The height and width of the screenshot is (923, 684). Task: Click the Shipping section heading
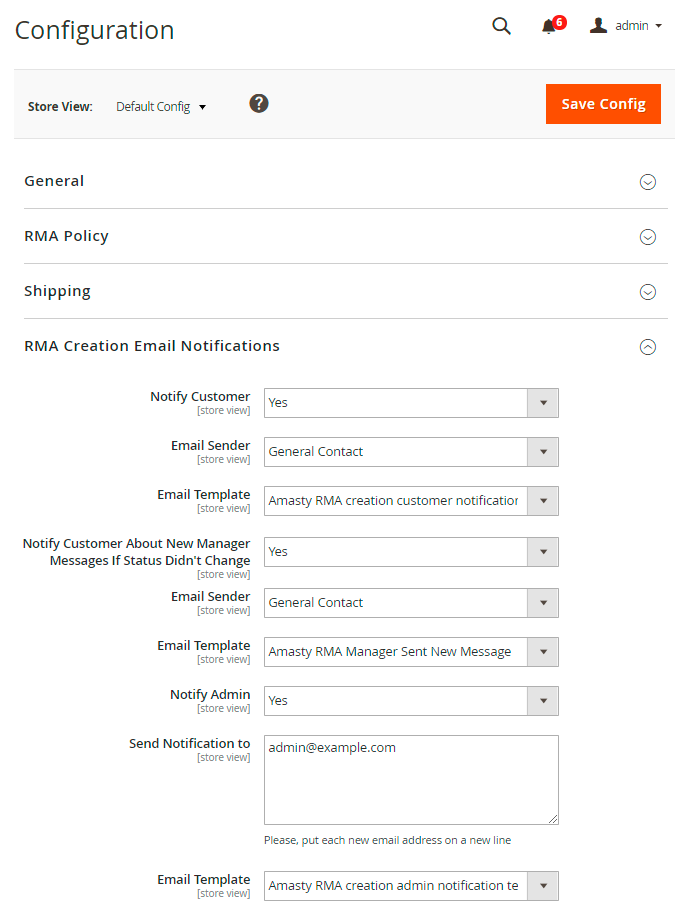(x=58, y=291)
